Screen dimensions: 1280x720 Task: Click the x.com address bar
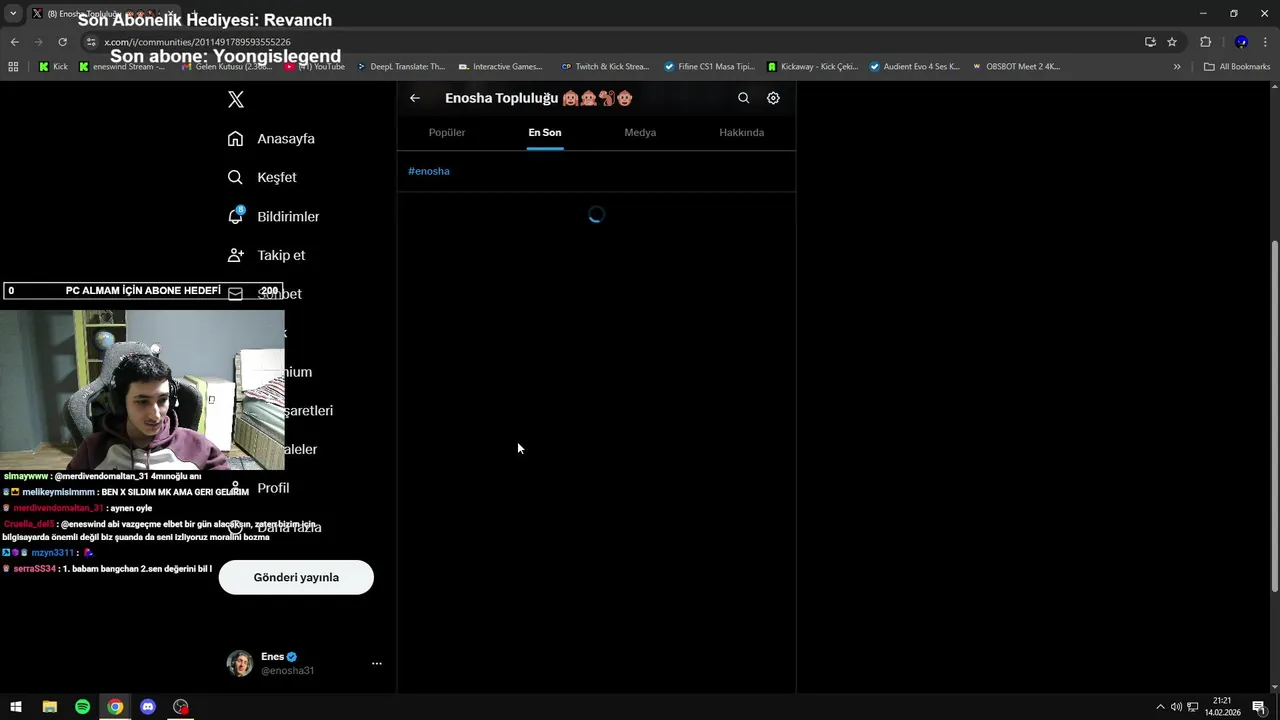pos(610,42)
